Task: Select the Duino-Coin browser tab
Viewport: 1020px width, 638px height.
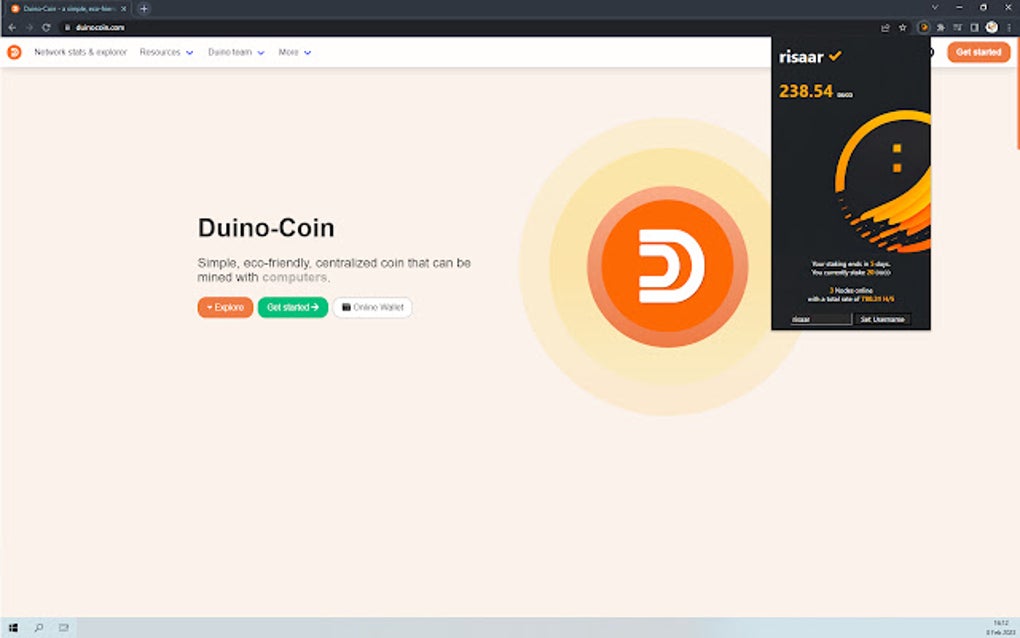Action: (68, 8)
